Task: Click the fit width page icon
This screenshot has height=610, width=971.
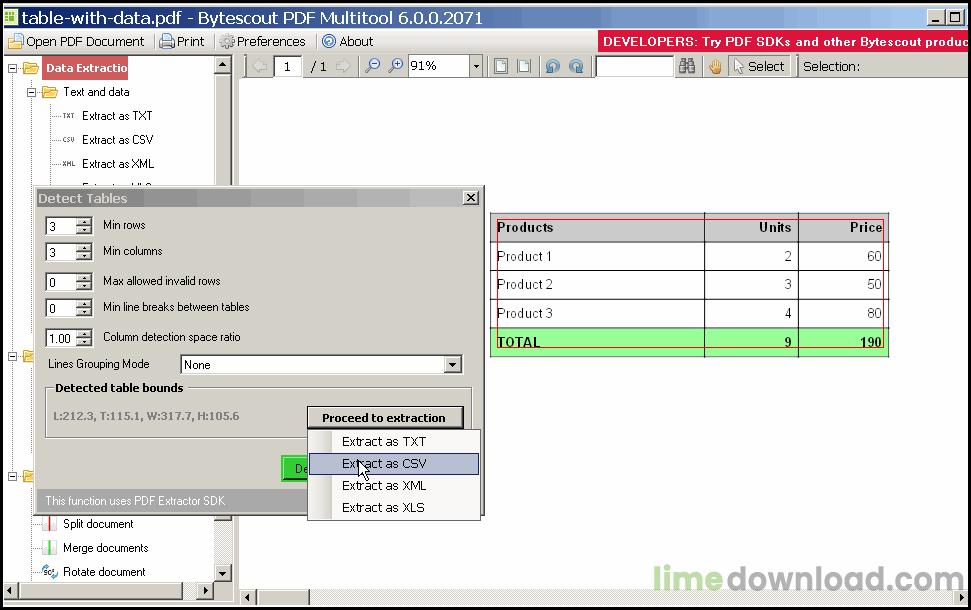Action: pos(524,66)
